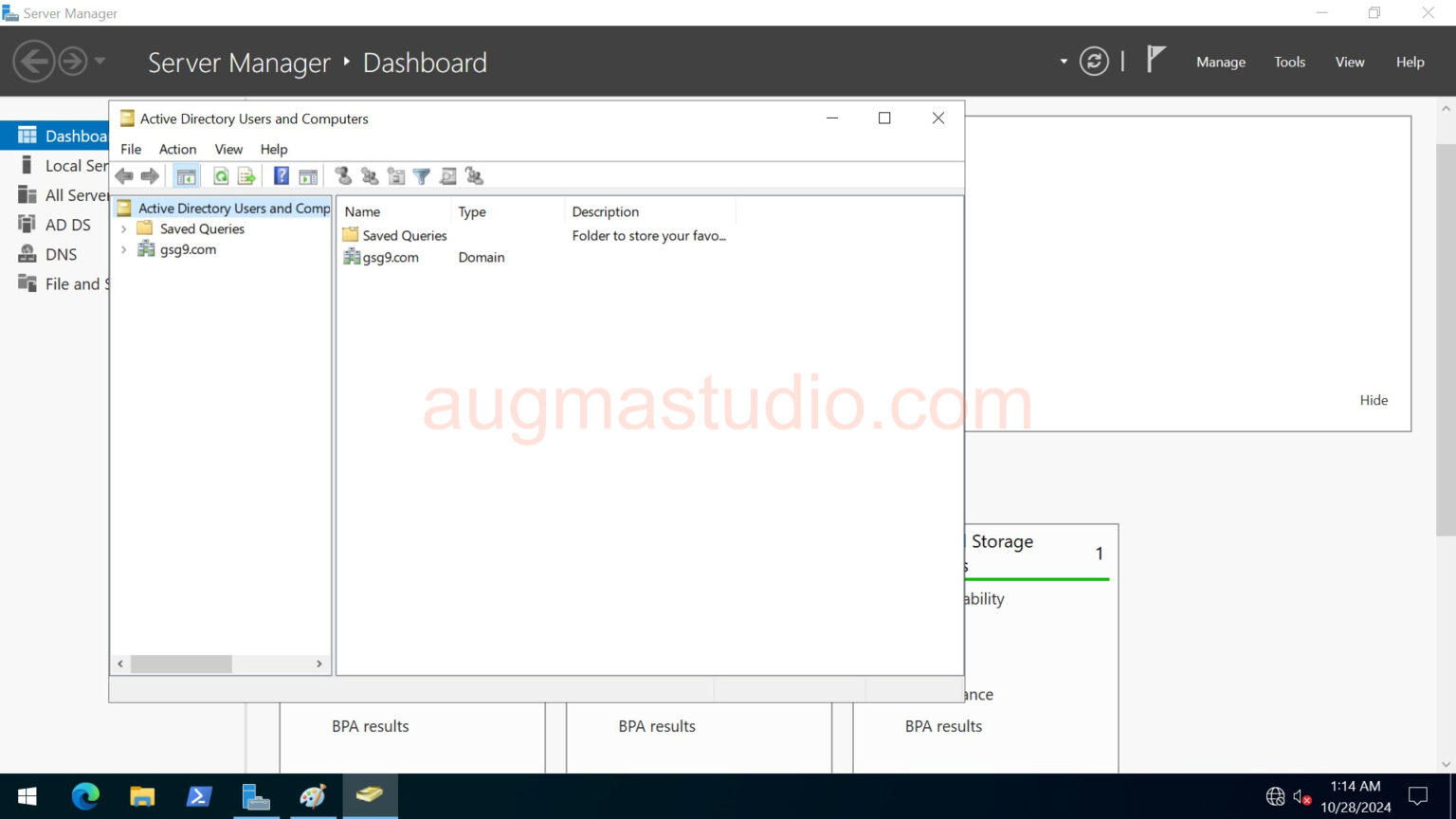The height and width of the screenshot is (819, 1456).
Task: Click the Hide link on the dashboard
Action: coord(1374,400)
